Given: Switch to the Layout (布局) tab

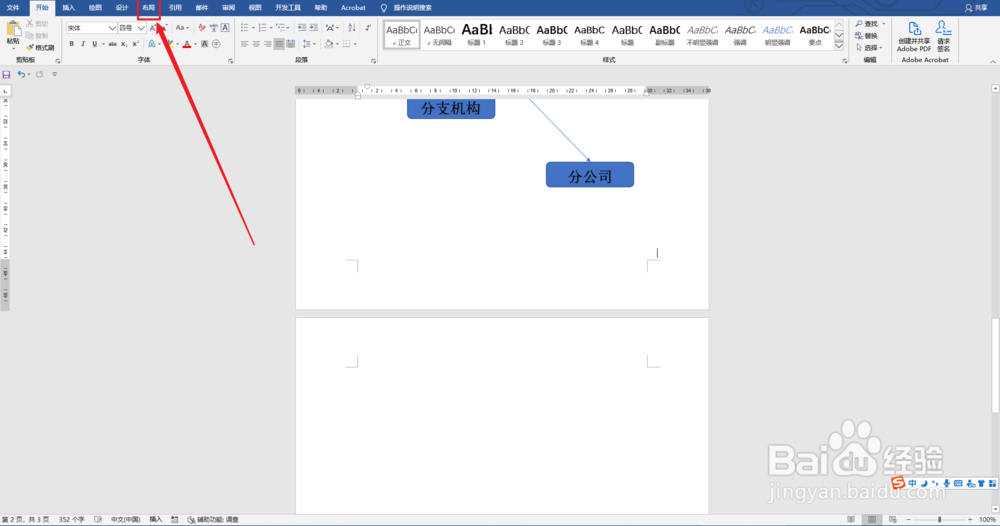Looking at the screenshot, I should pos(149,8).
